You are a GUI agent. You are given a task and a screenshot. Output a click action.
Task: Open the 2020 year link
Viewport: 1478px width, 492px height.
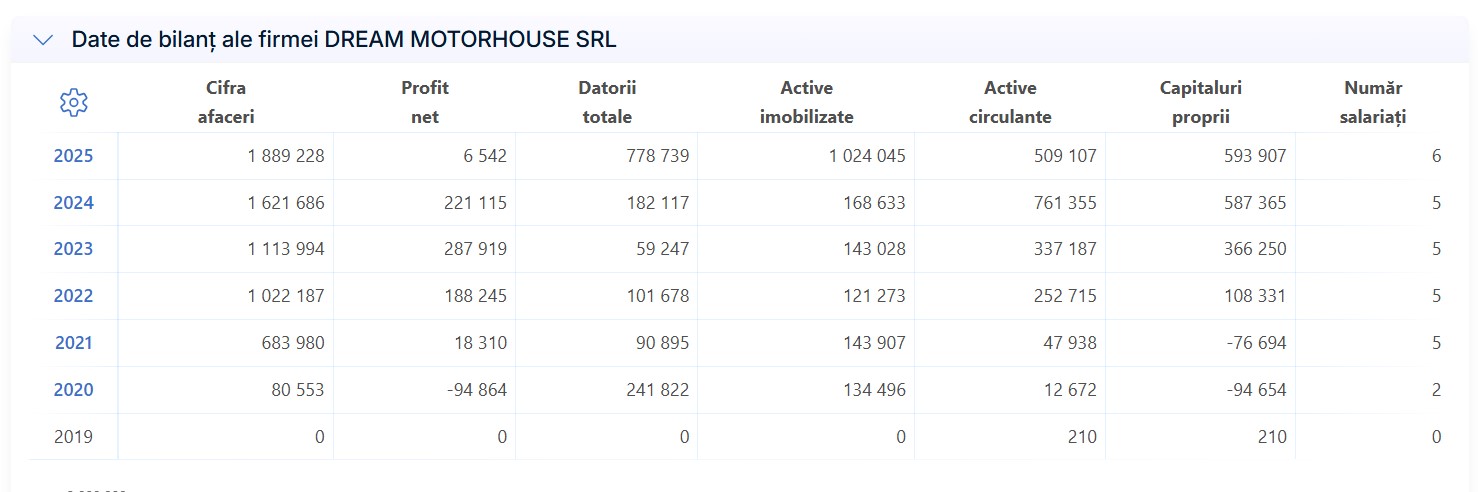[73, 390]
